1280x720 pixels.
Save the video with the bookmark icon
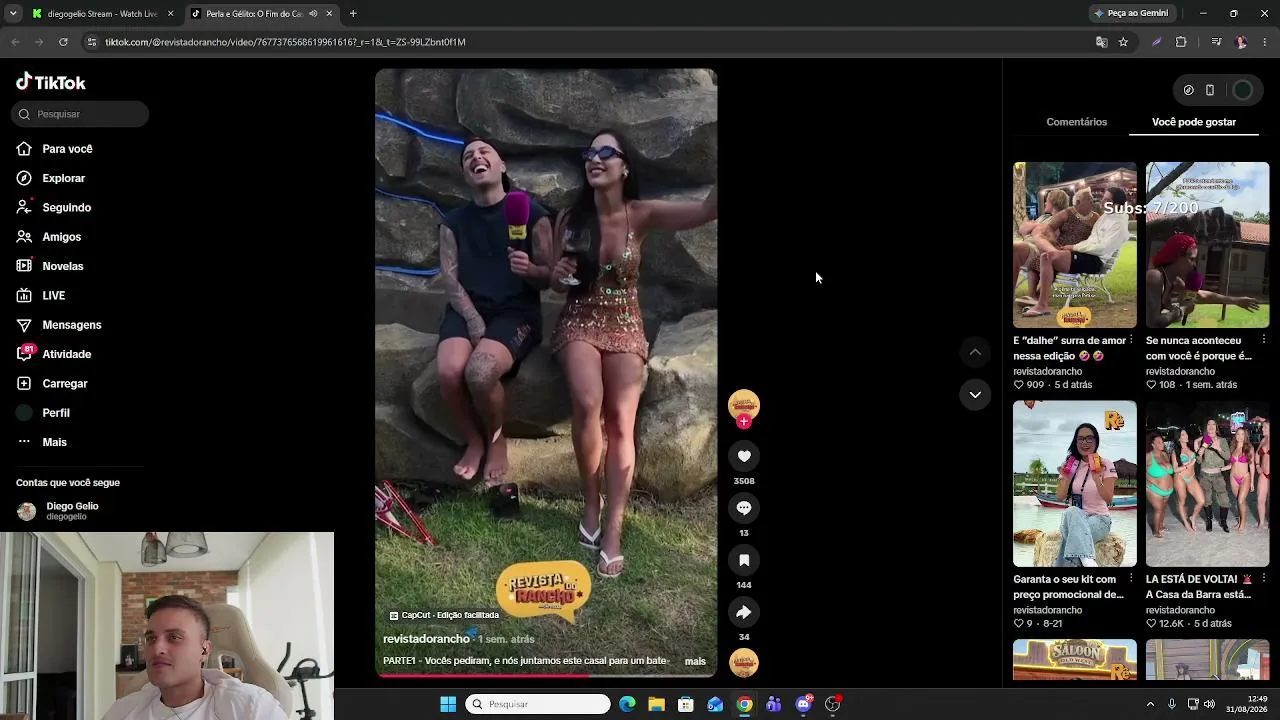[744, 560]
